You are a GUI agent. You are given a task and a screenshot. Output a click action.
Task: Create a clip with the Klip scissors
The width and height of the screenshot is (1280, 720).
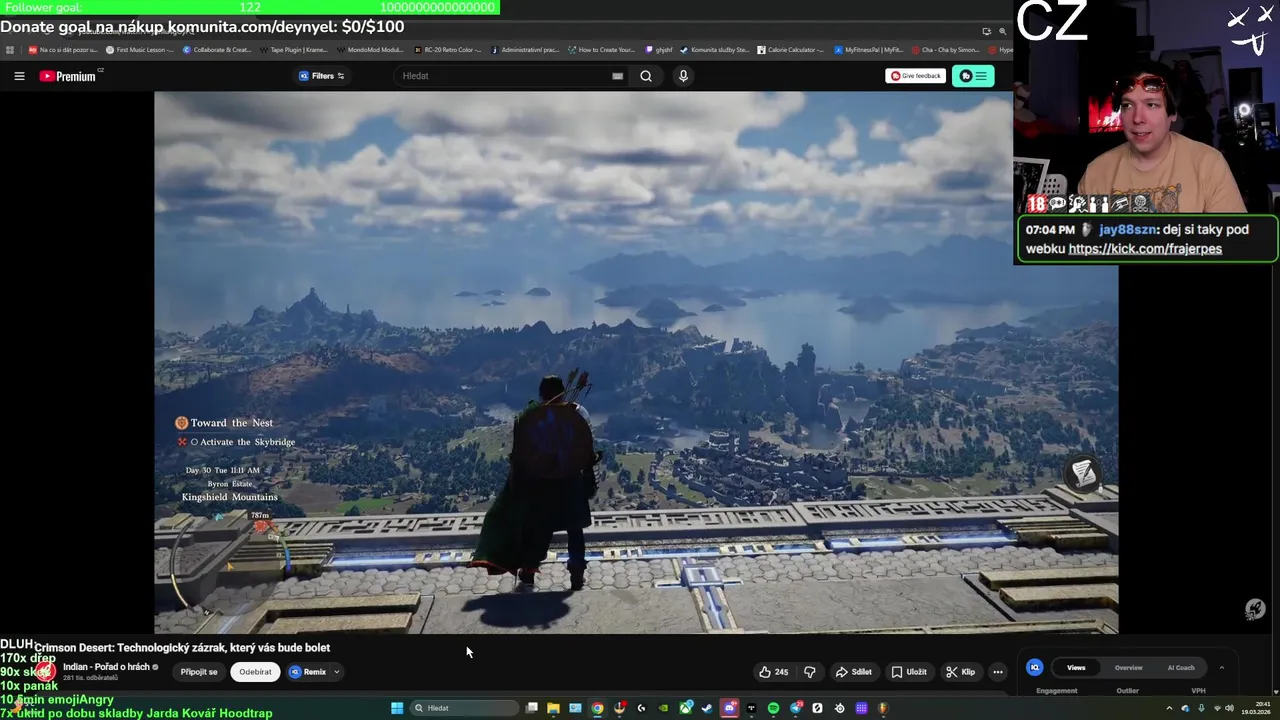pos(961,672)
